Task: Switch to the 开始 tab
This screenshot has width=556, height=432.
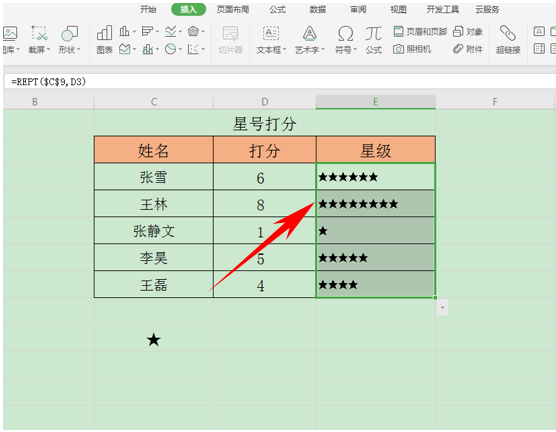Action: (148, 9)
